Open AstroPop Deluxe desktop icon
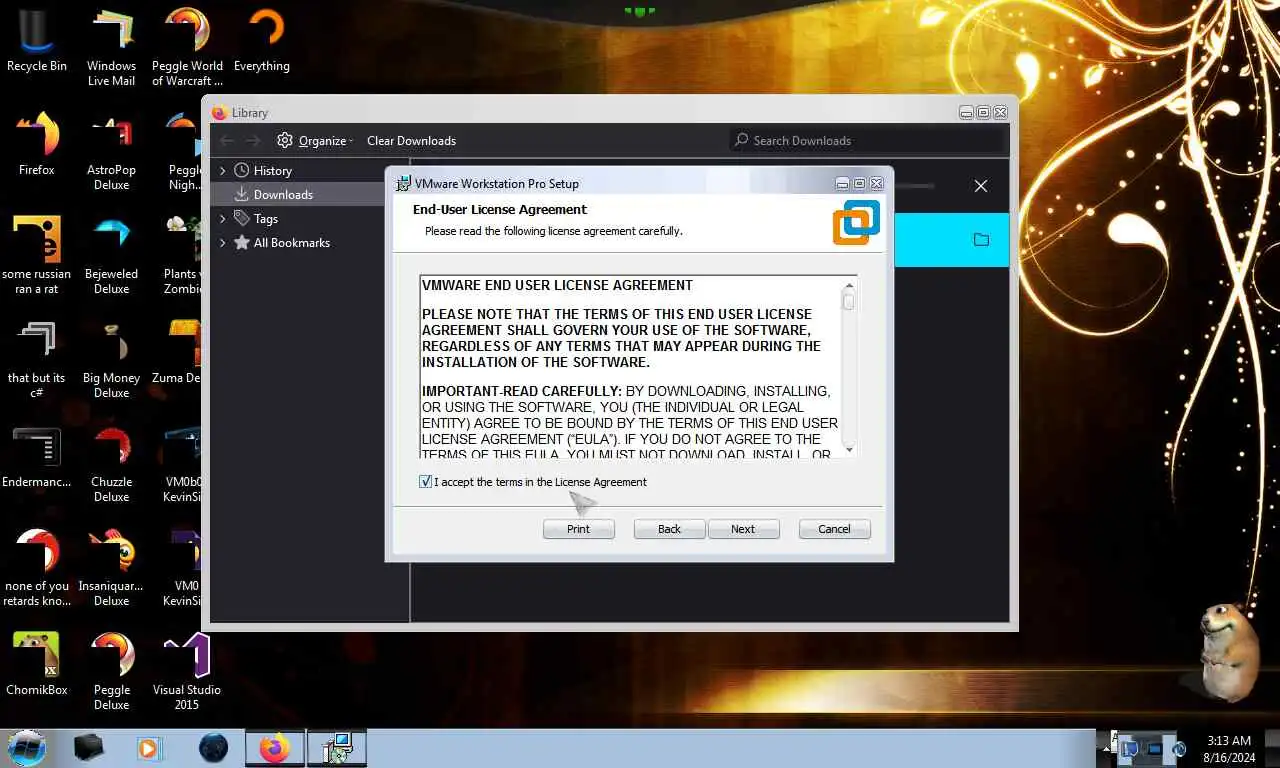Screen dimensions: 1280x768 tap(111, 151)
